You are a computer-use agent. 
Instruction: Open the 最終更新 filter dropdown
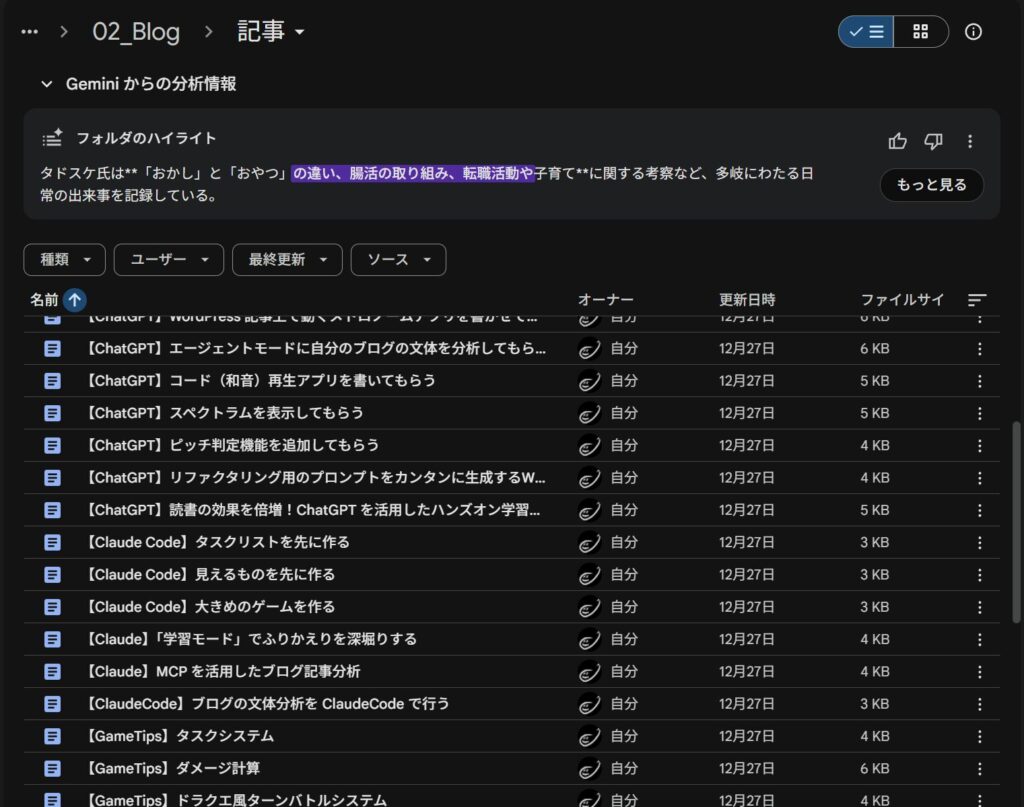pos(287,259)
